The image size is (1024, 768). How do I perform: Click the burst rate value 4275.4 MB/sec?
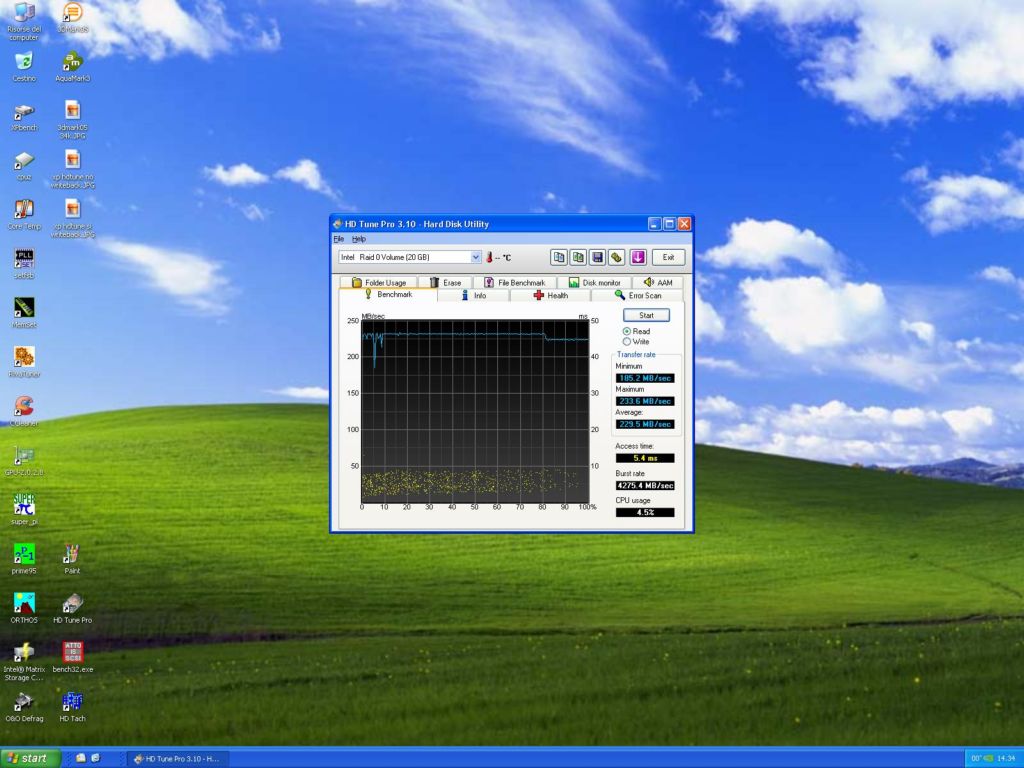pyautogui.click(x=645, y=486)
